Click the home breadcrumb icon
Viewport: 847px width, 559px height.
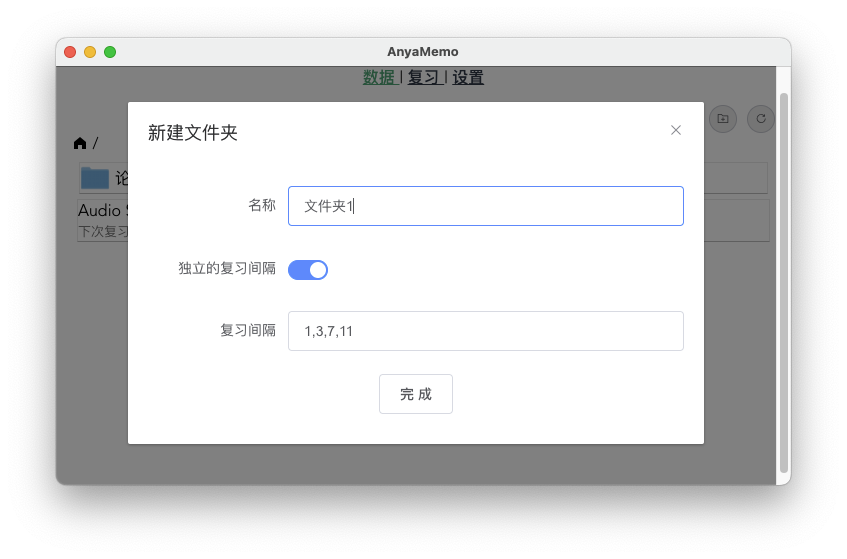click(80, 143)
